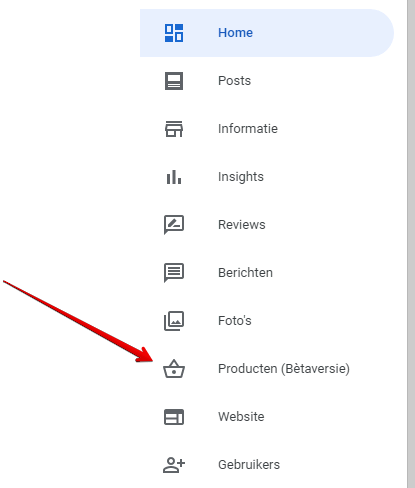Viewport: 415px width, 488px height.
Task: Click the Reviews speech bubble icon
Action: [x=174, y=225]
